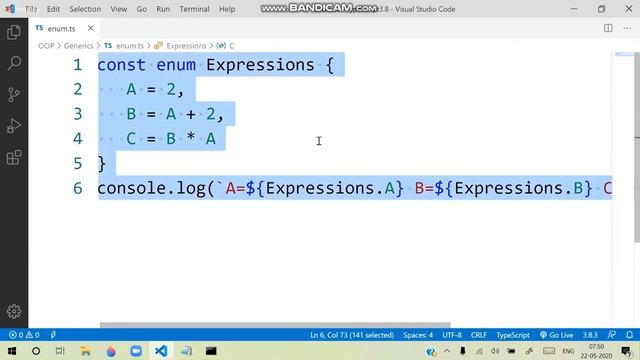Close the enum.ts tab
This screenshot has width=640, height=360.
[x=91, y=28]
